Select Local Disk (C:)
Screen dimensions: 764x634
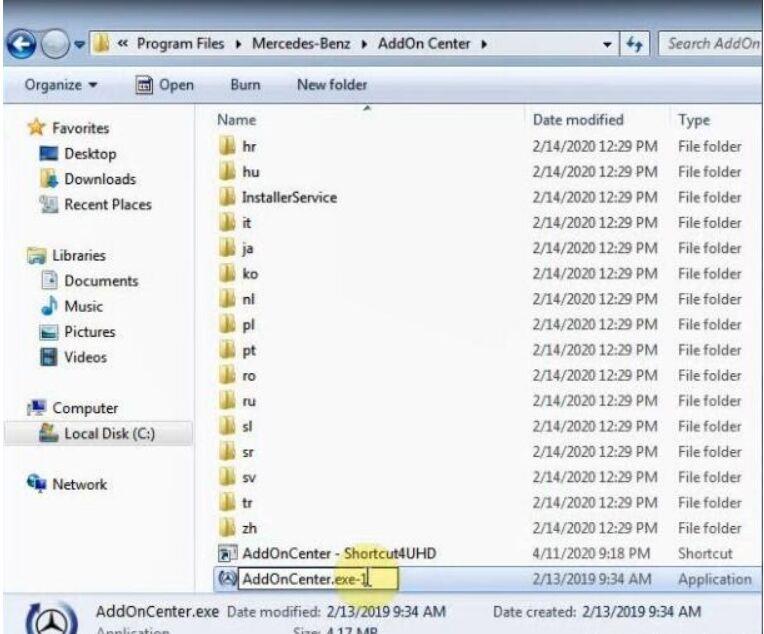[x=97, y=433]
